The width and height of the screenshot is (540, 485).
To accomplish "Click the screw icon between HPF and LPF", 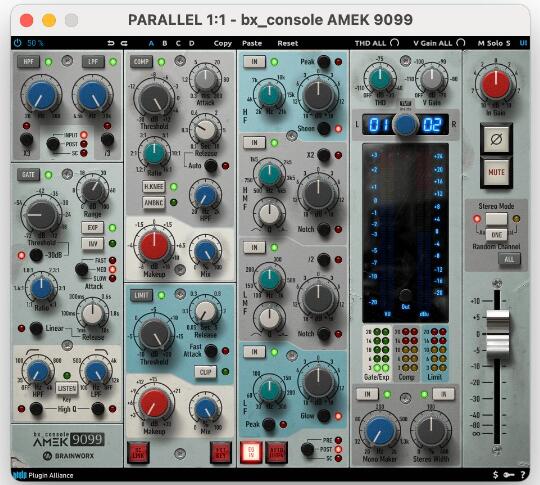I will pyautogui.click(x=67, y=61).
